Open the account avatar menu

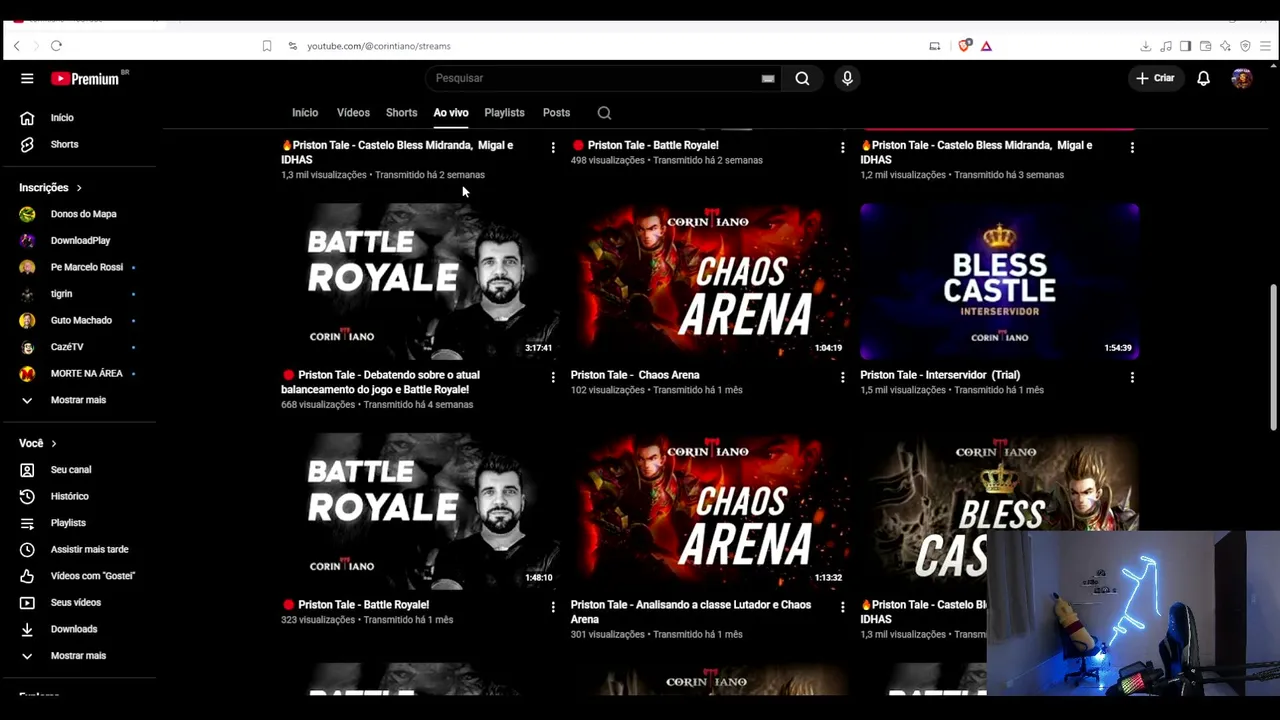[x=1242, y=78]
